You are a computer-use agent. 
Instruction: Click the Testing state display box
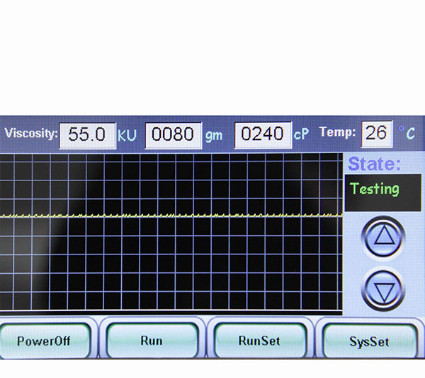(383, 193)
